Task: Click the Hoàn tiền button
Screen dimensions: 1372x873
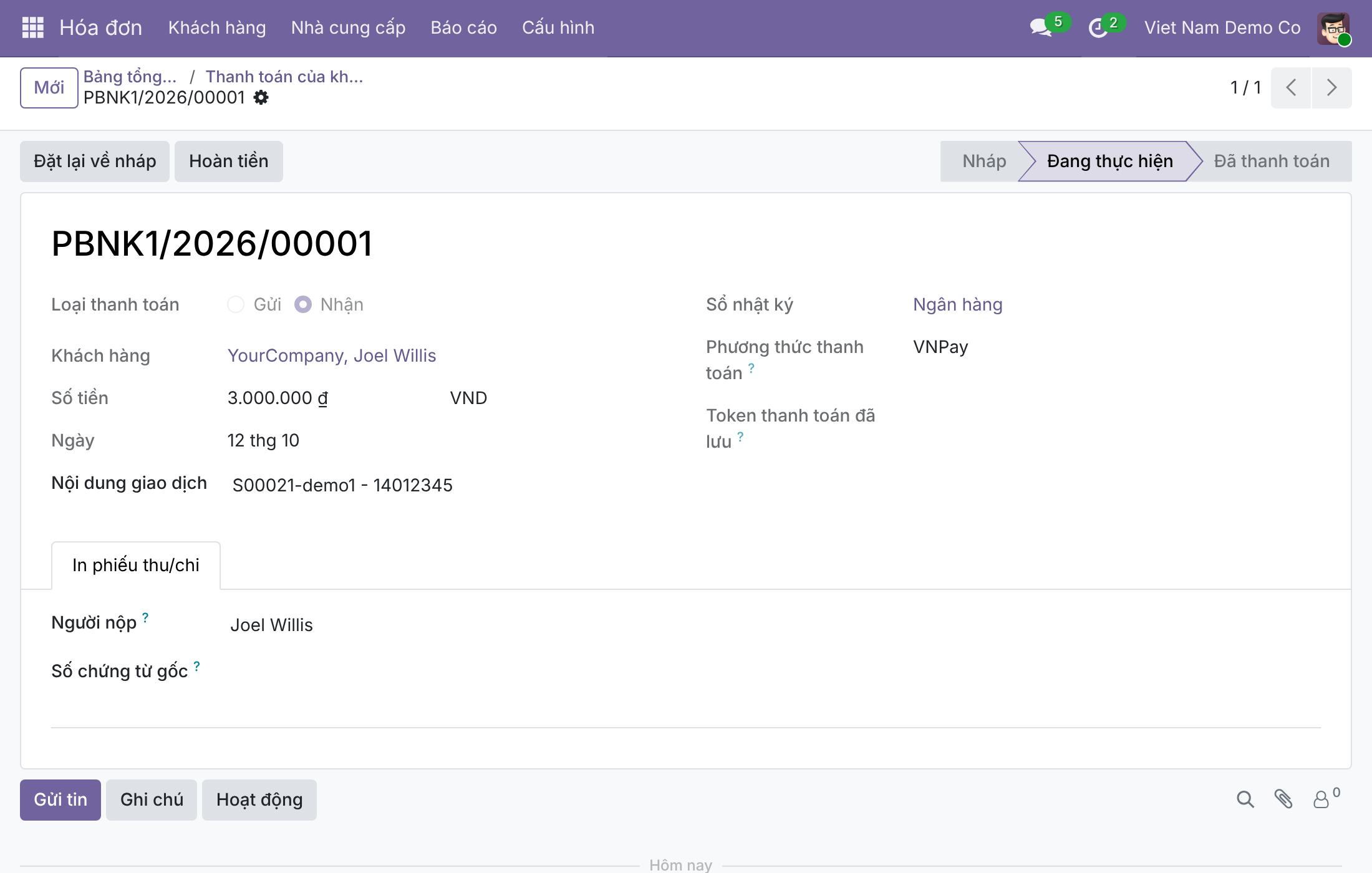Action: point(229,161)
